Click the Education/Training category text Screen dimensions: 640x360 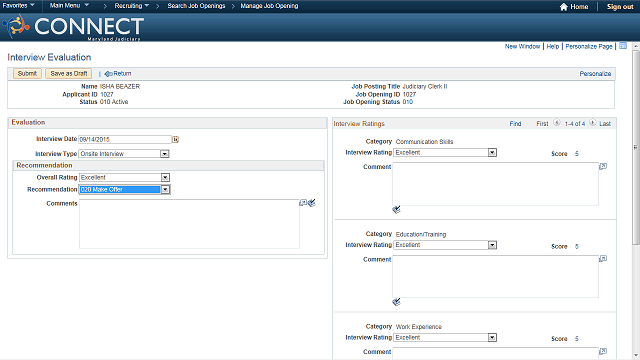point(421,234)
